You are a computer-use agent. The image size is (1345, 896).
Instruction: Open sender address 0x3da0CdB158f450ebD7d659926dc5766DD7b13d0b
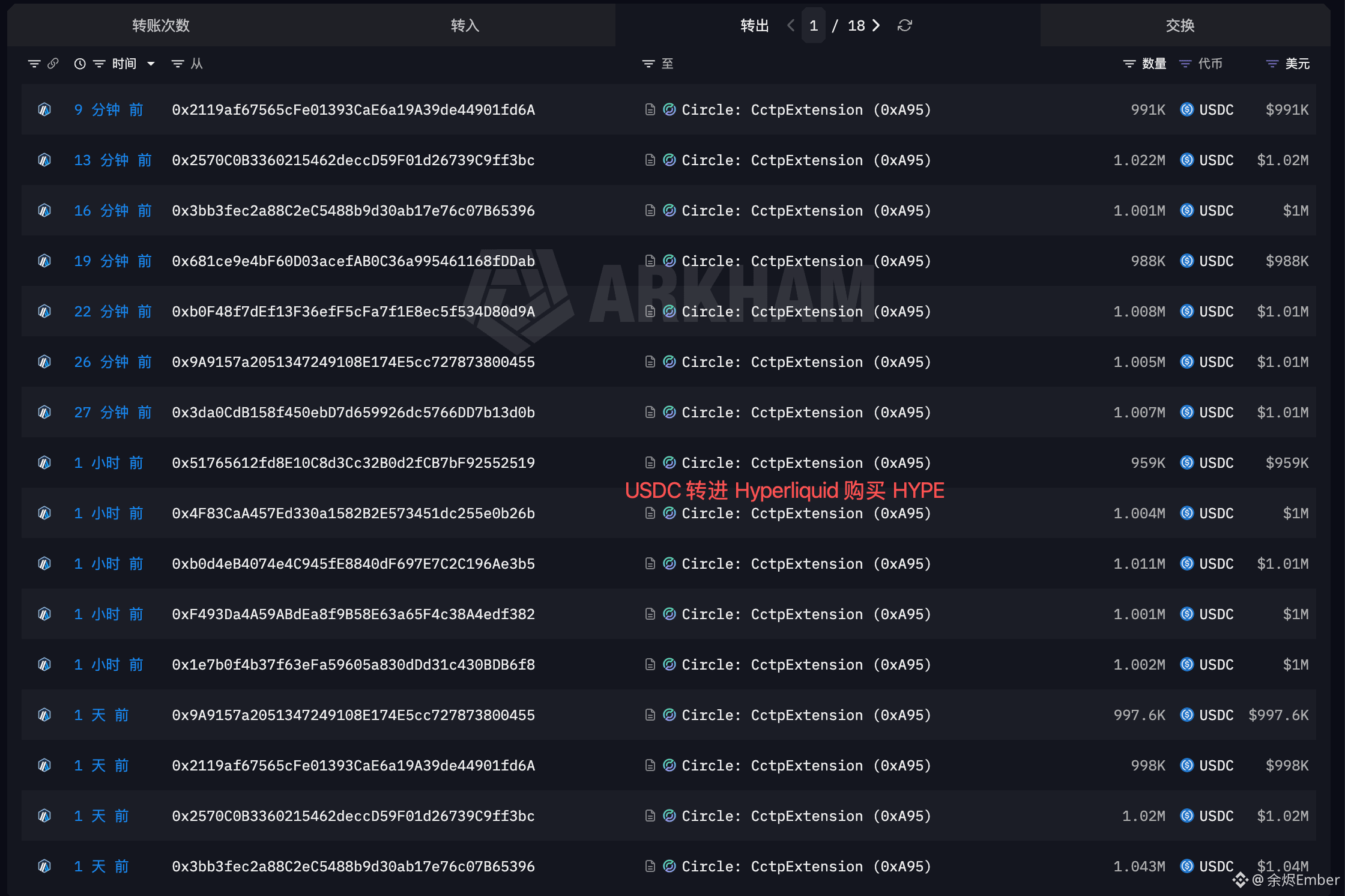click(x=354, y=412)
